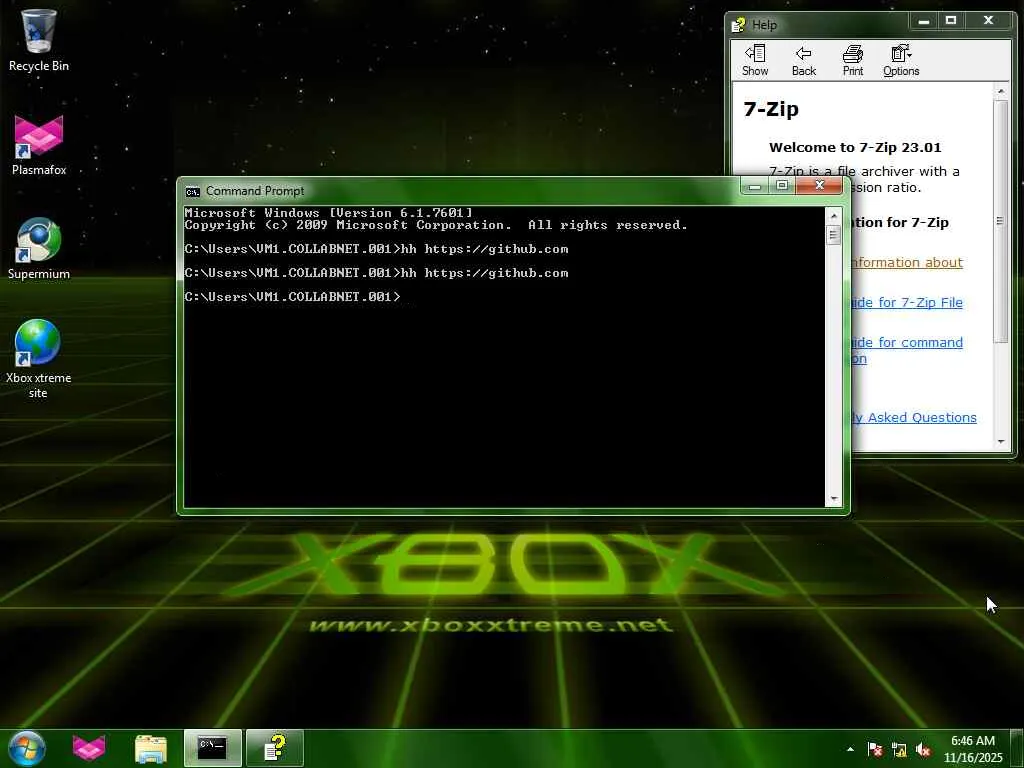
Task: Print the current Help topic
Action: pyautogui.click(x=852, y=61)
